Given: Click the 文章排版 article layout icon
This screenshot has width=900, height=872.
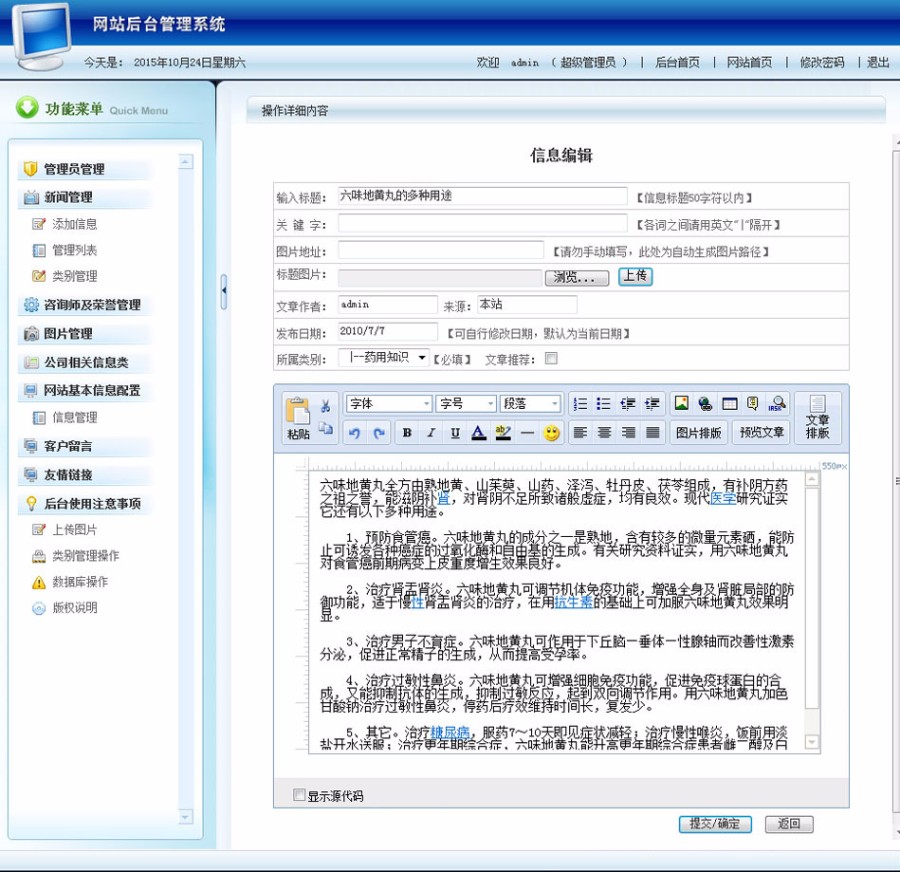Looking at the screenshot, I should tap(817, 417).
